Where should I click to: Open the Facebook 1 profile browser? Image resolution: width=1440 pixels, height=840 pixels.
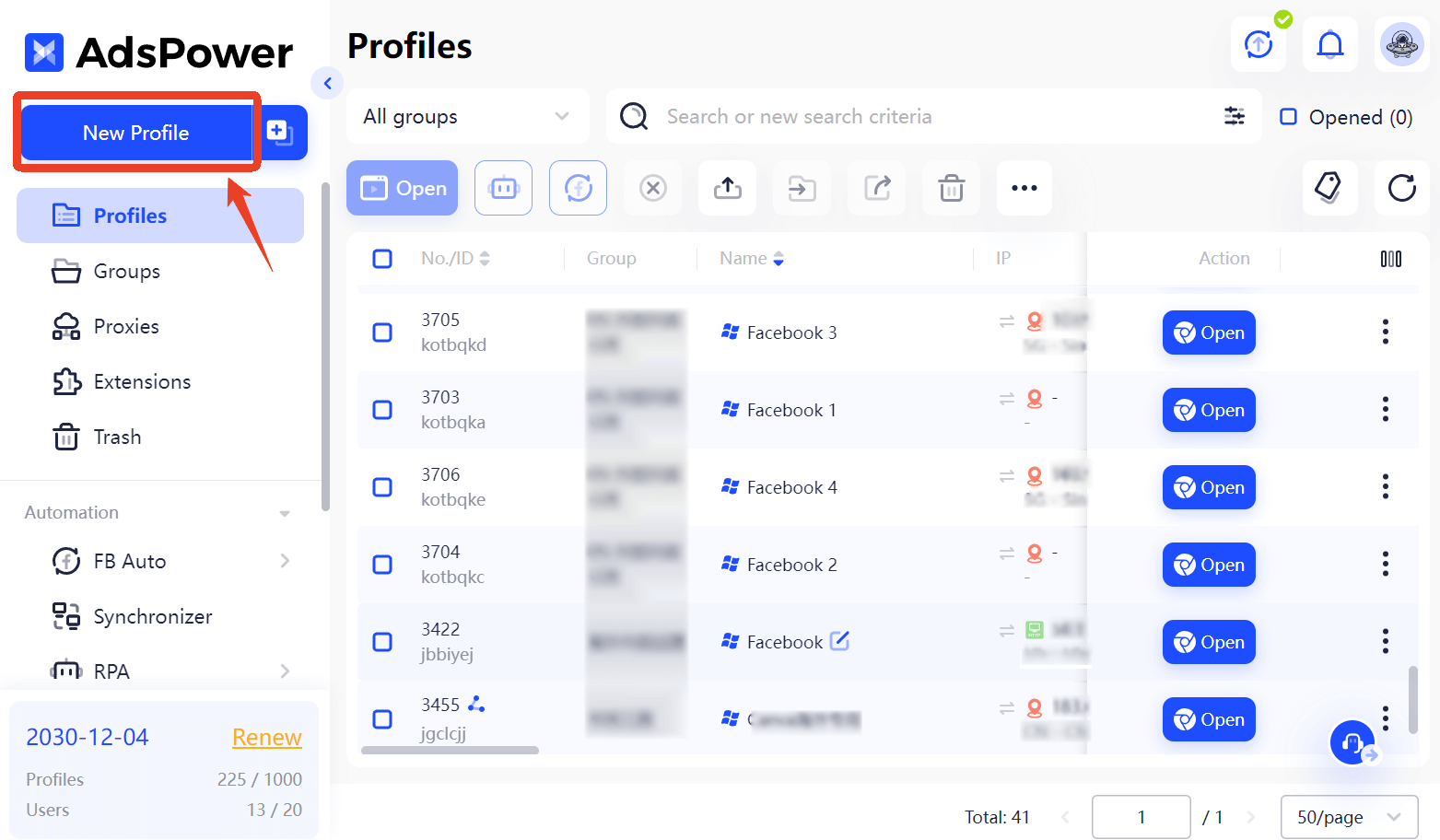pos(1209,410)
